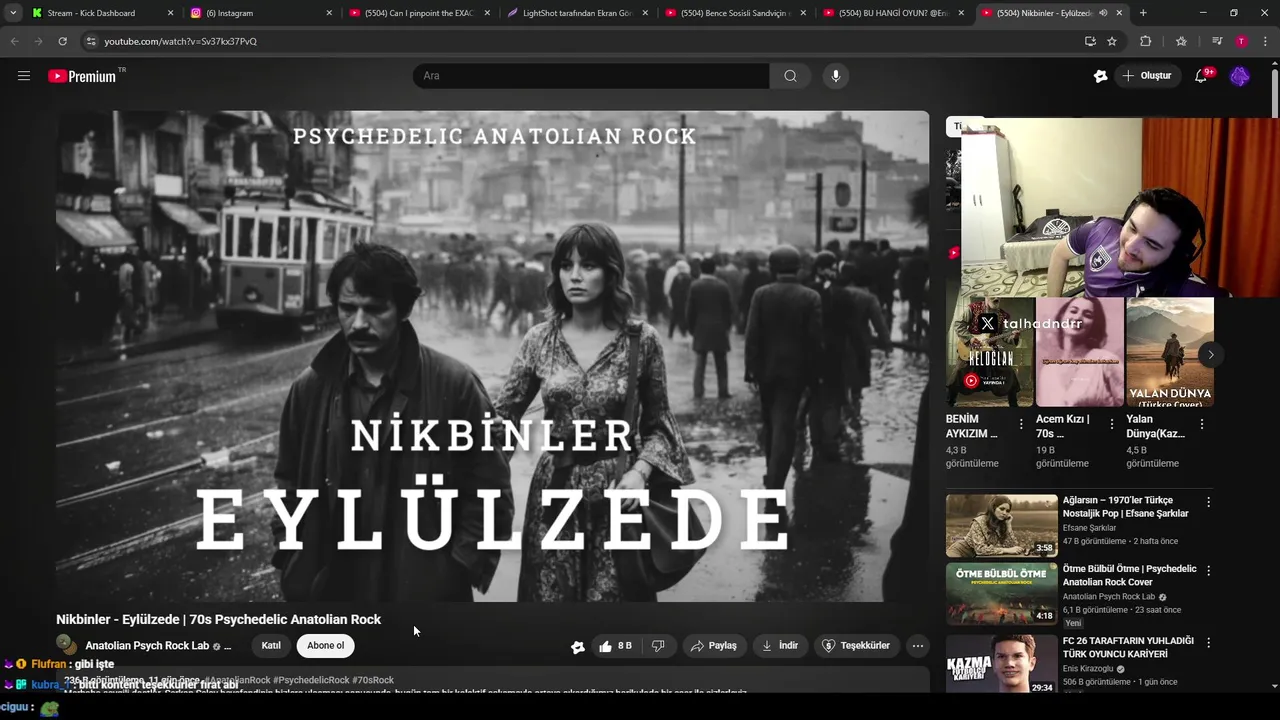The image size is (1280, 720).
Task: Click install app icon in address bar
Action: [1090, 41]
